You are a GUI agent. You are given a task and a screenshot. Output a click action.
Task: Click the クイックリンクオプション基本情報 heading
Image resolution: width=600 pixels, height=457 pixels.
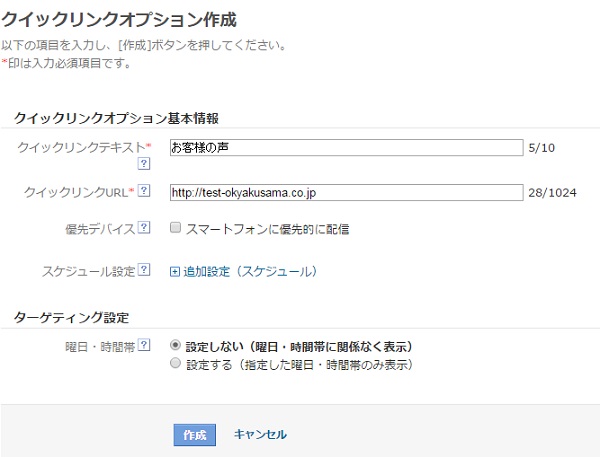[116, 118]
